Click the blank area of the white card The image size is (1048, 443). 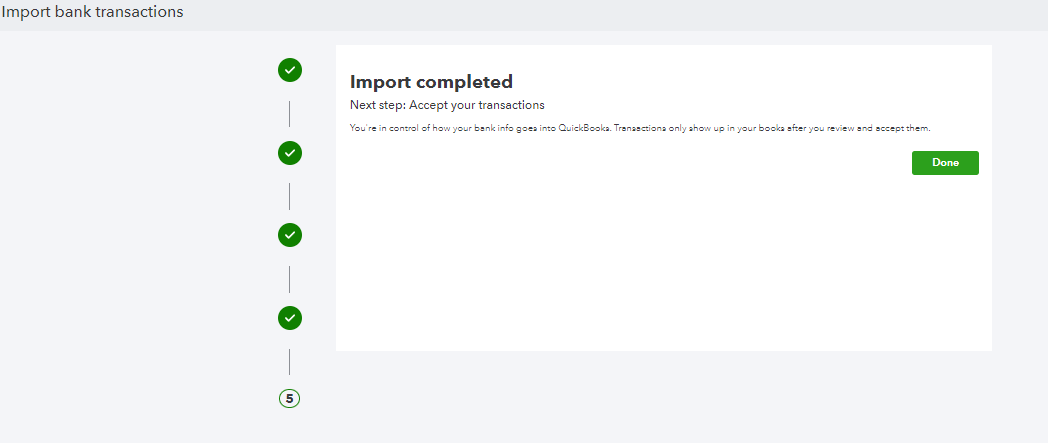pyautogui.click(x=660, y=260)
